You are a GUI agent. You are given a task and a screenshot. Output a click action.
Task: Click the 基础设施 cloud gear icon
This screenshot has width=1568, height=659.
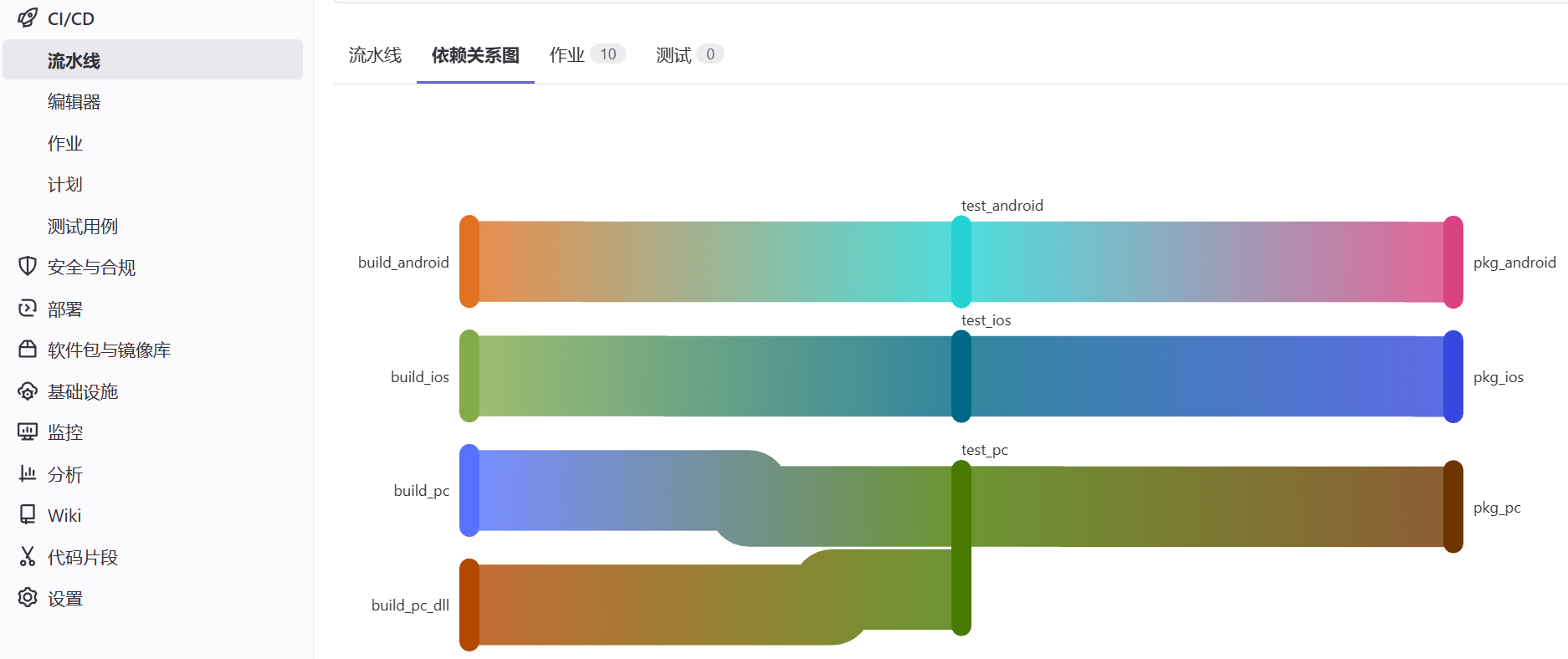pyautogui.click(x=28, y=391)
